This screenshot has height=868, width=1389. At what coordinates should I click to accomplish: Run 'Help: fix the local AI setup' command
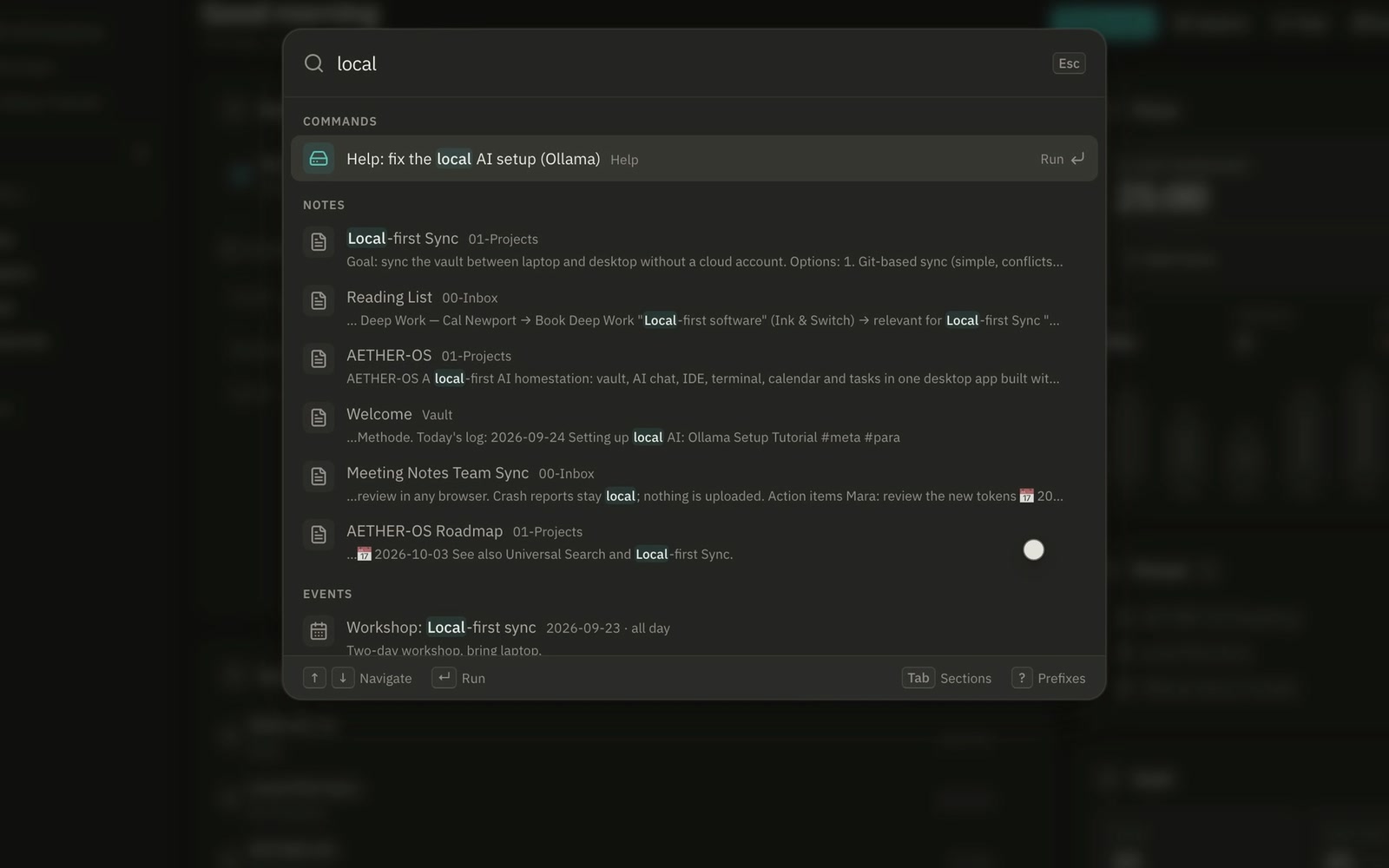(694, 159)
